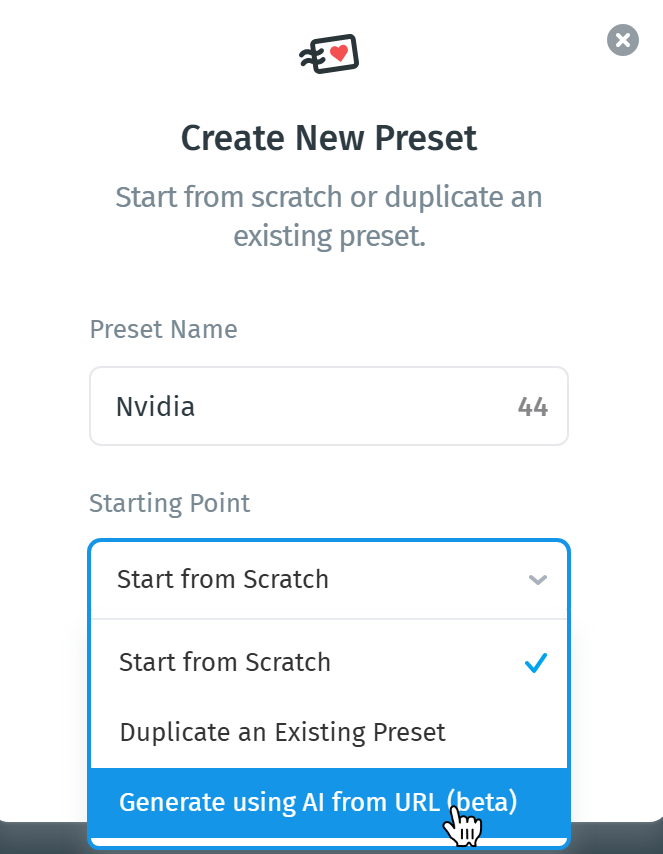Click the Starting Point label

pos(170,502)
